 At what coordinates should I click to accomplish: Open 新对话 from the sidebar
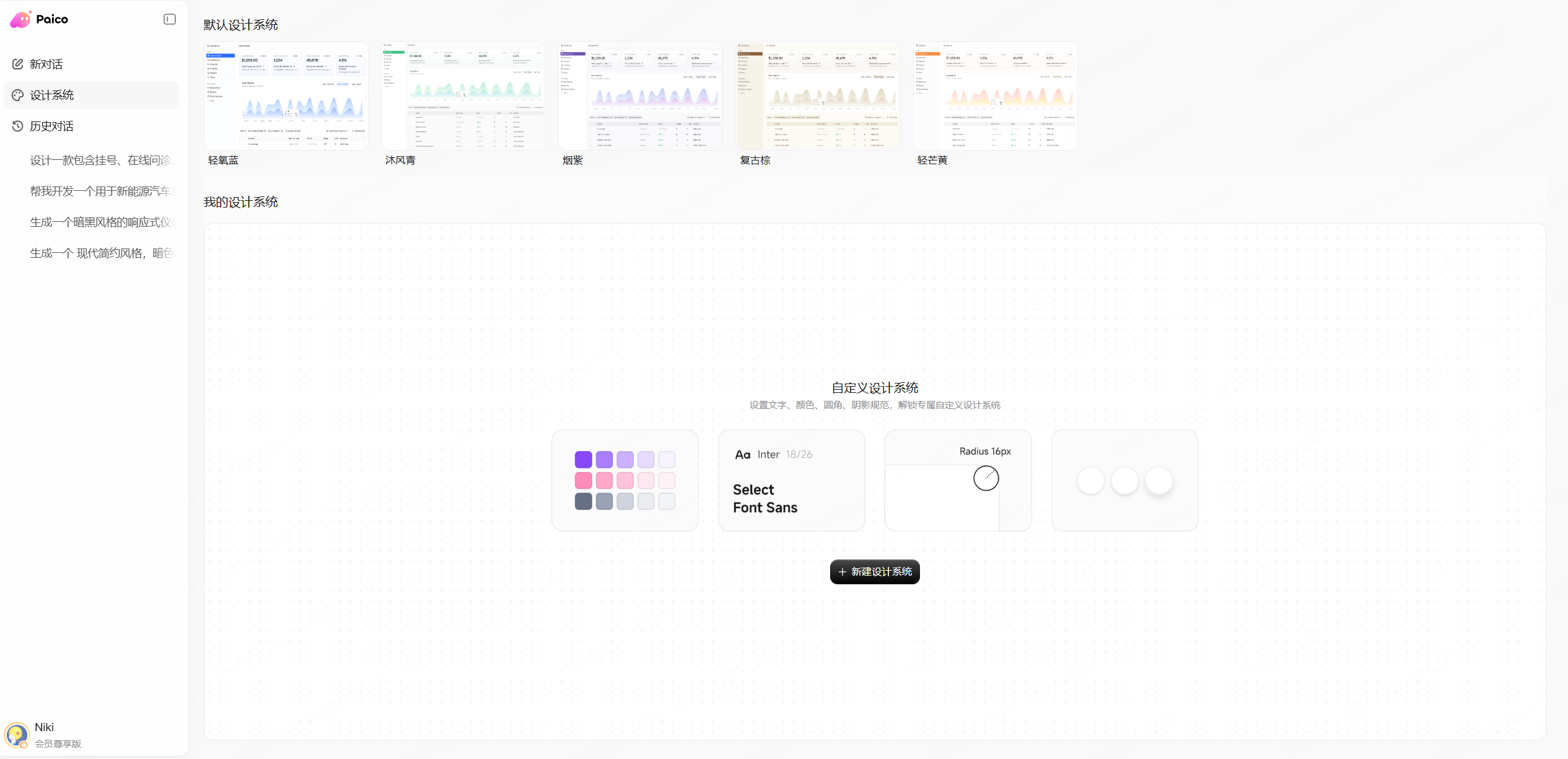click(x=92, y=64)
